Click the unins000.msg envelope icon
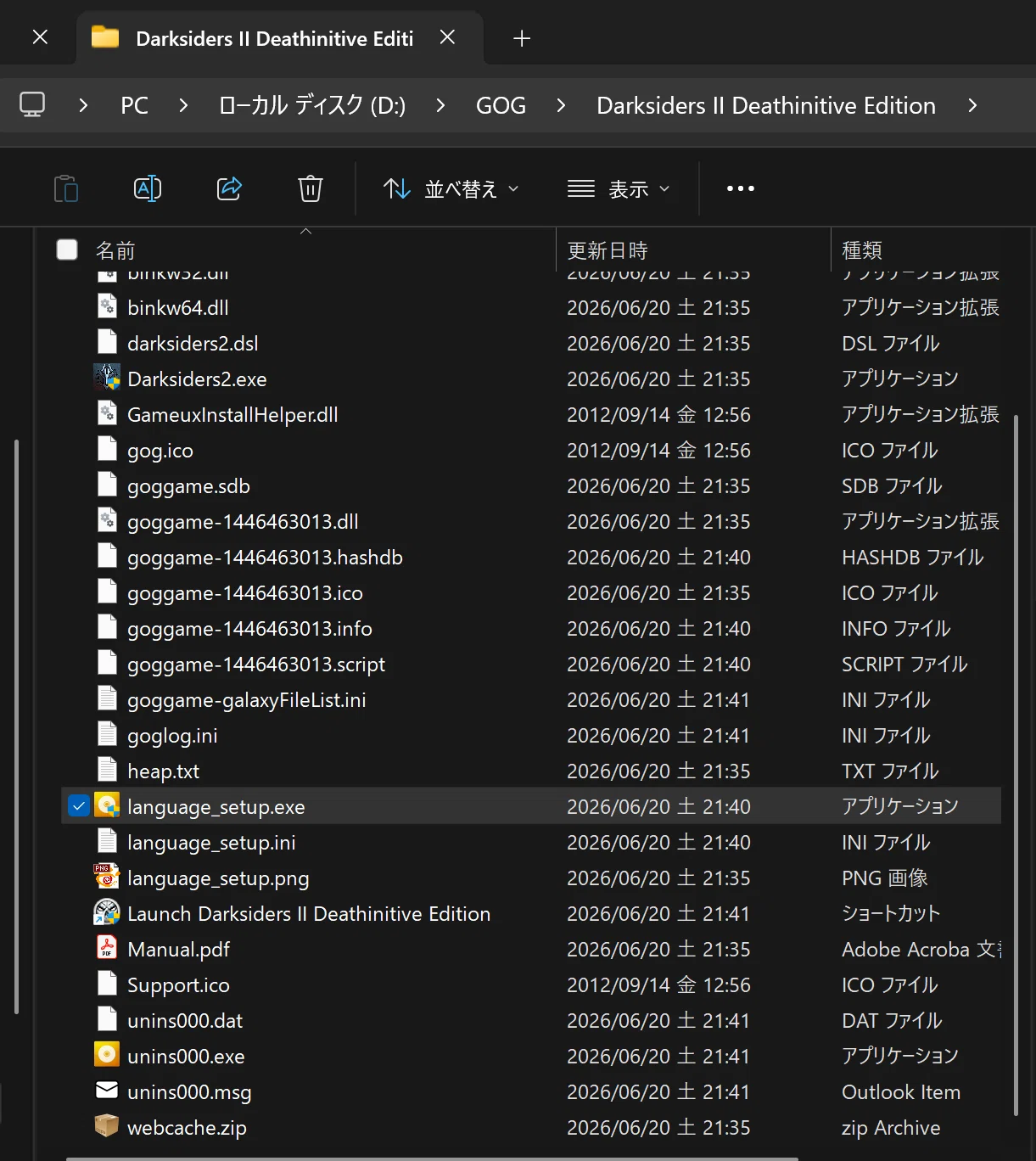This screenshot has height=1161, width=1036. [107, 1091]
